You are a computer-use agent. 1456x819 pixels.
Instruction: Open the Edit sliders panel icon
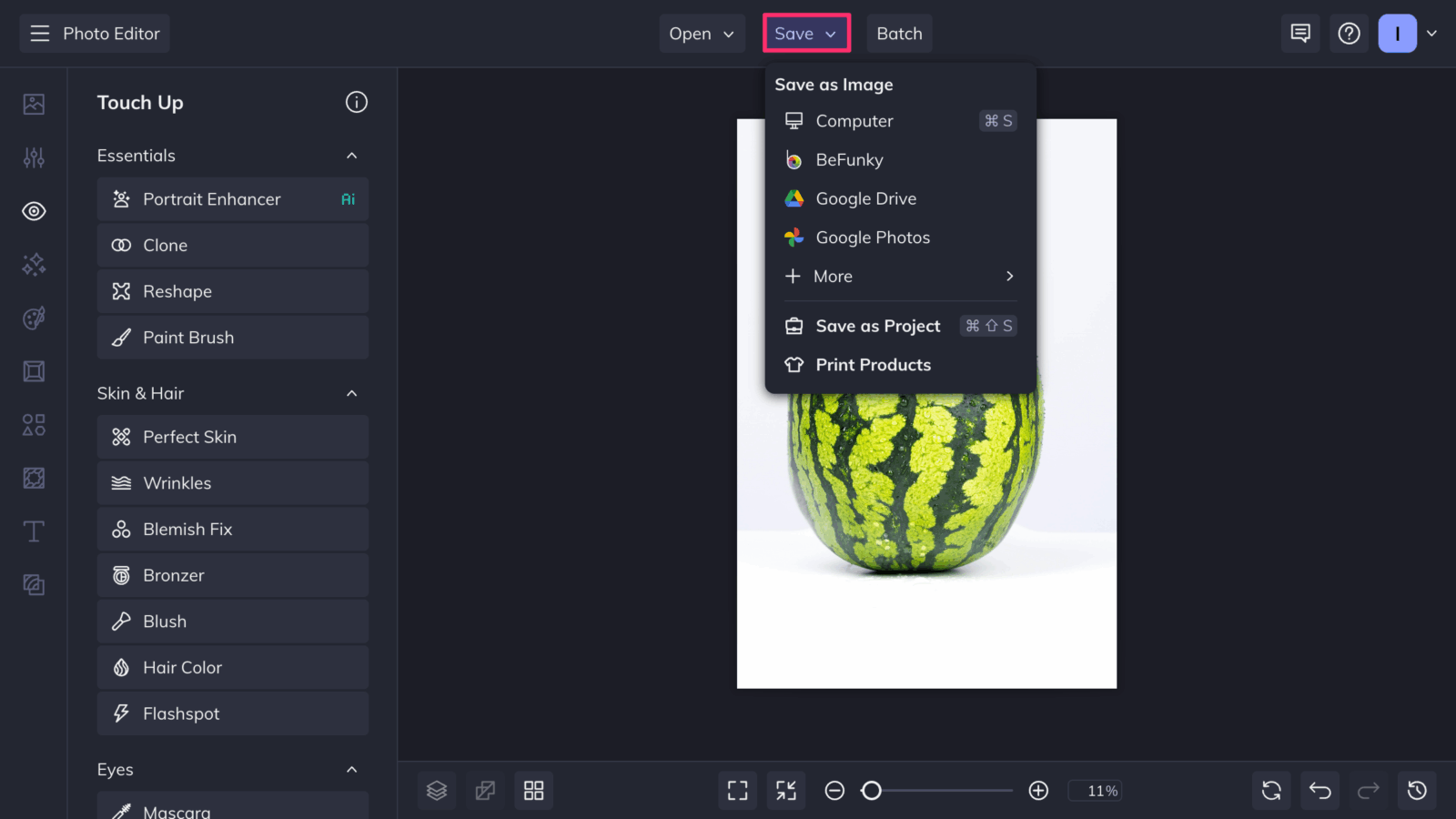point(34,157)
